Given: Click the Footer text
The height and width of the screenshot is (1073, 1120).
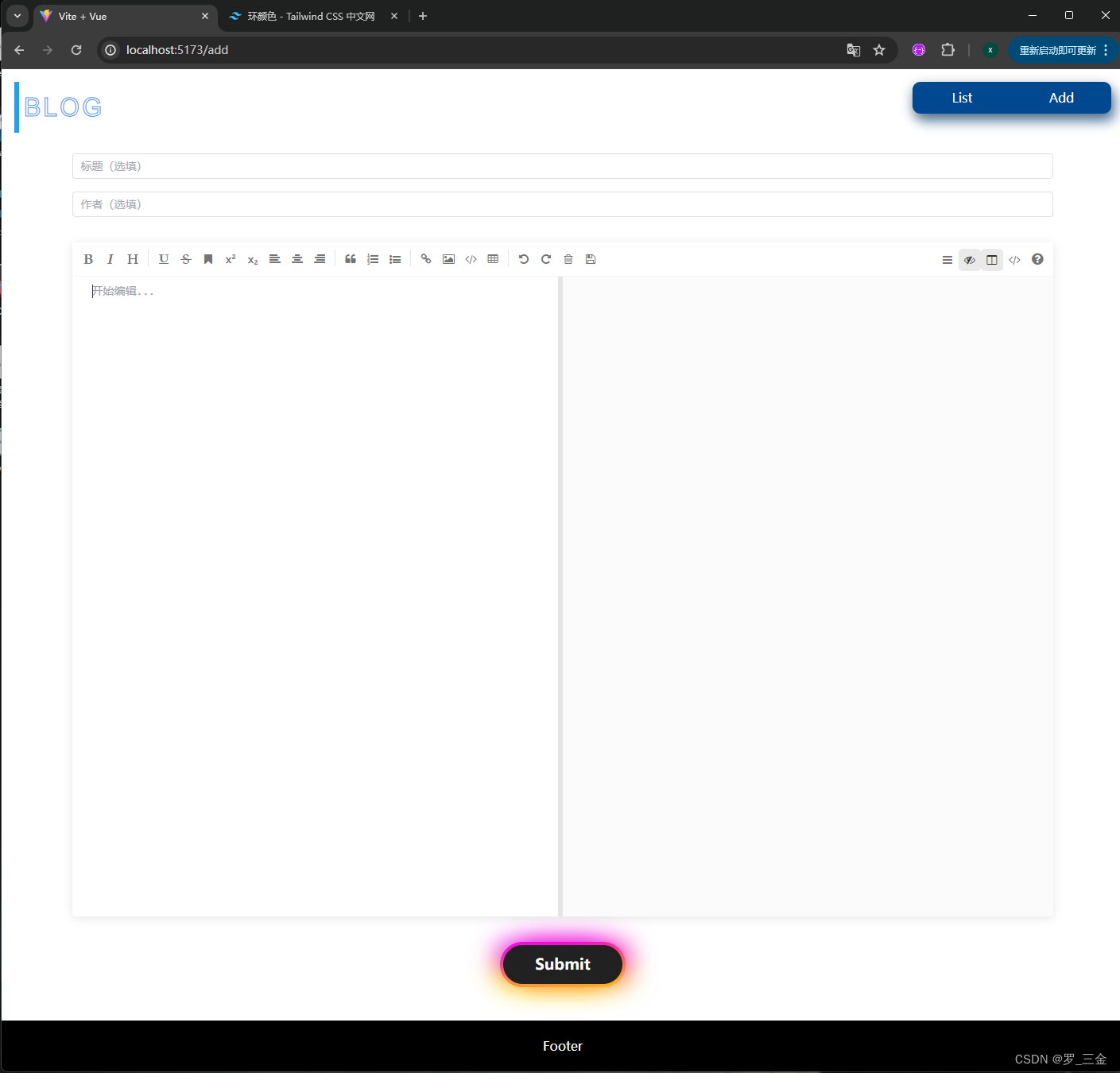Looking at the screenshot, I should tap(563, 1046).
